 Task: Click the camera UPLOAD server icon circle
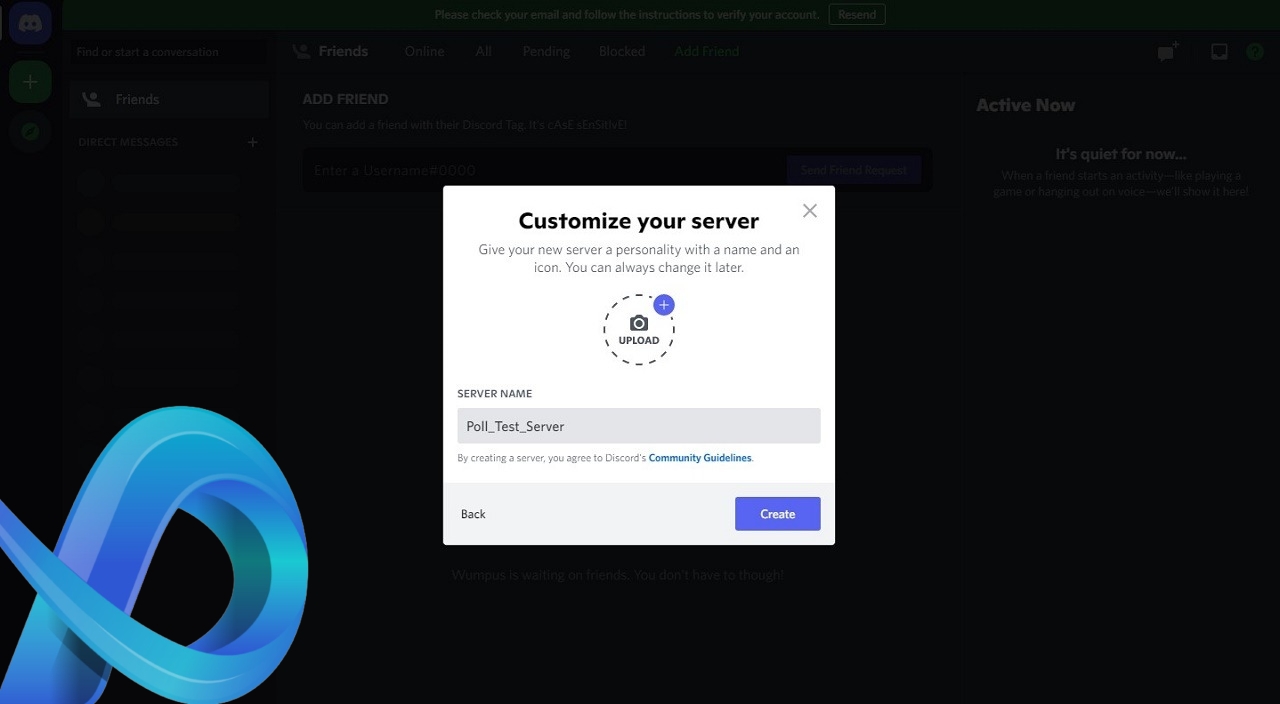(x=639, y=329)
